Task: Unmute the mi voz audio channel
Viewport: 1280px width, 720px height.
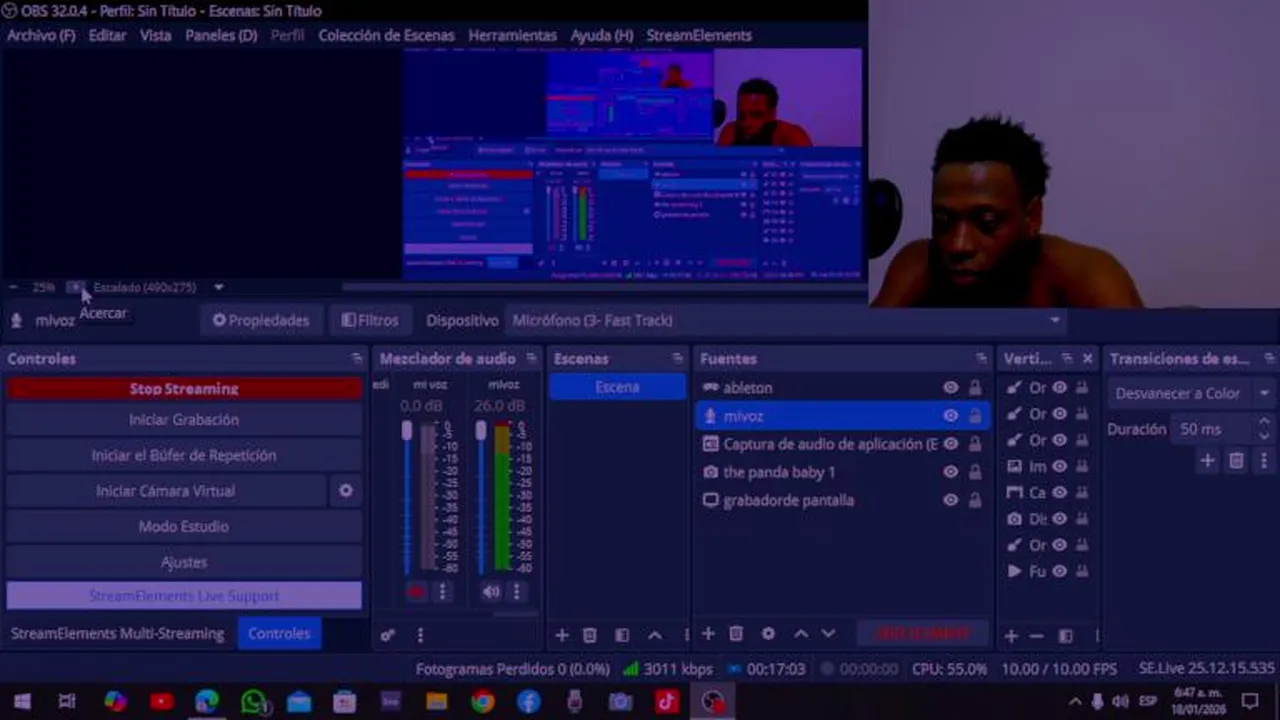Action: pyautogui.click(x=416, y=591)
